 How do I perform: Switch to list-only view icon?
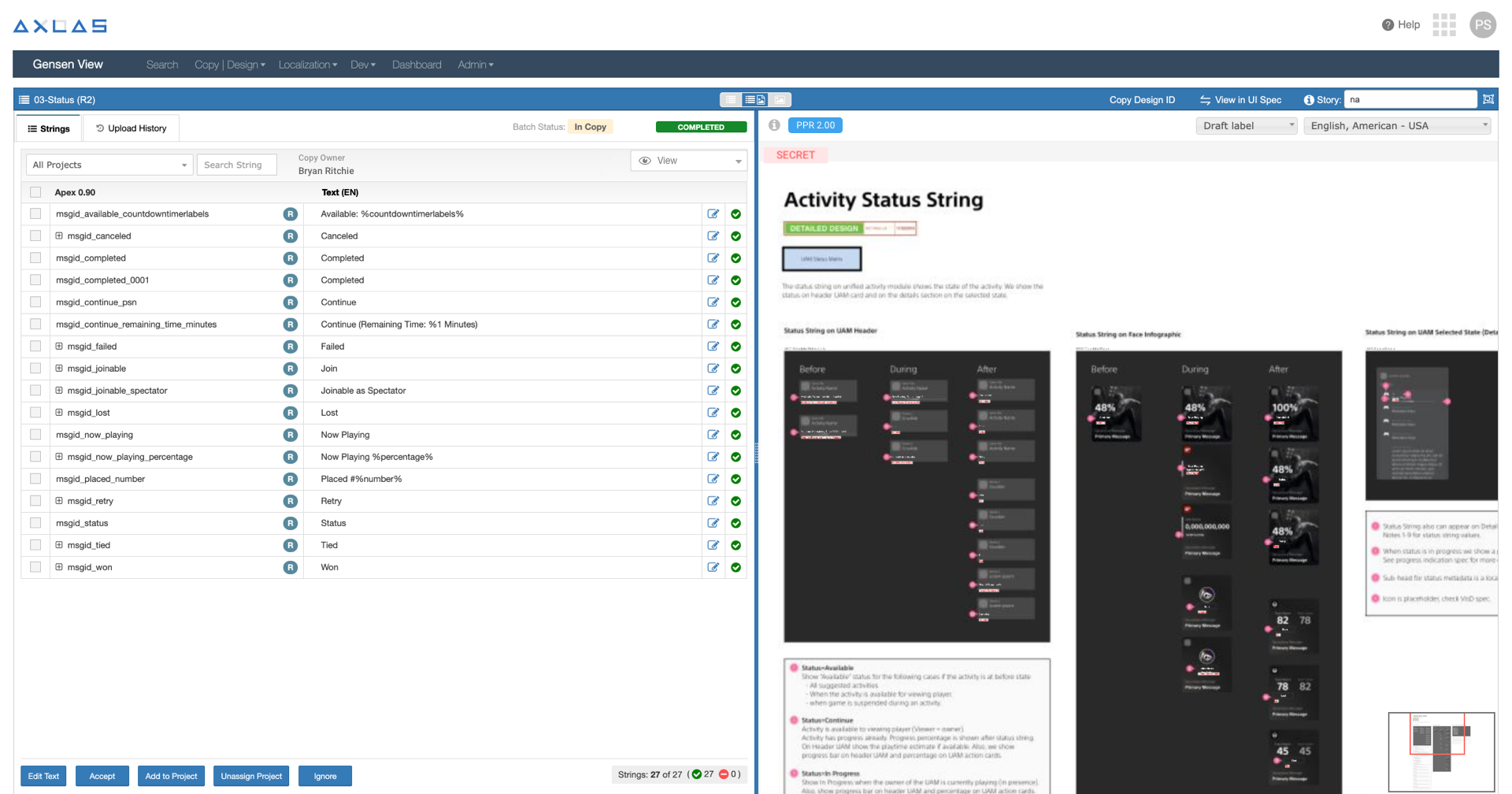pyautogui.click(x=732, y=99)
